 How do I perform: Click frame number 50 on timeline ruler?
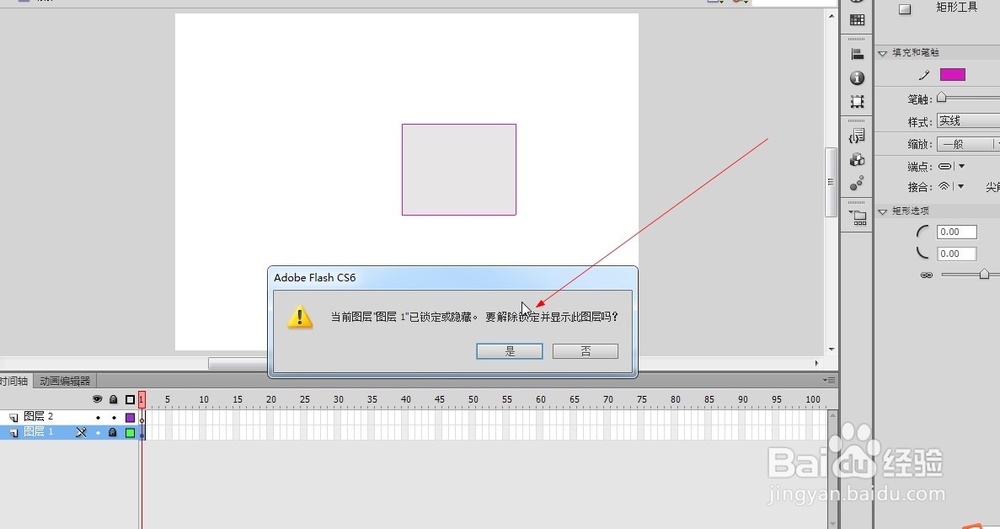473,399
